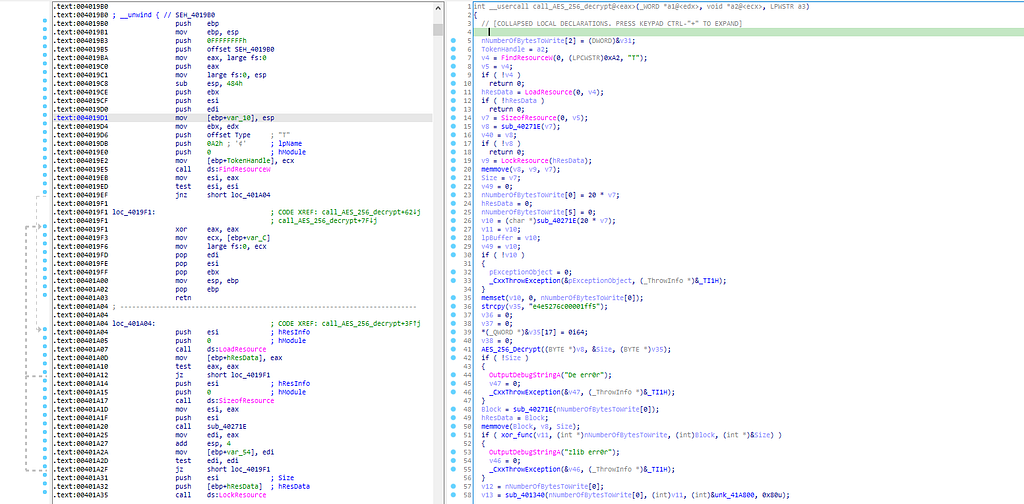Click sub_401340 call on line 58
Image resolution: width=1024 pixels, height=504 pixels.
point(520,494)
